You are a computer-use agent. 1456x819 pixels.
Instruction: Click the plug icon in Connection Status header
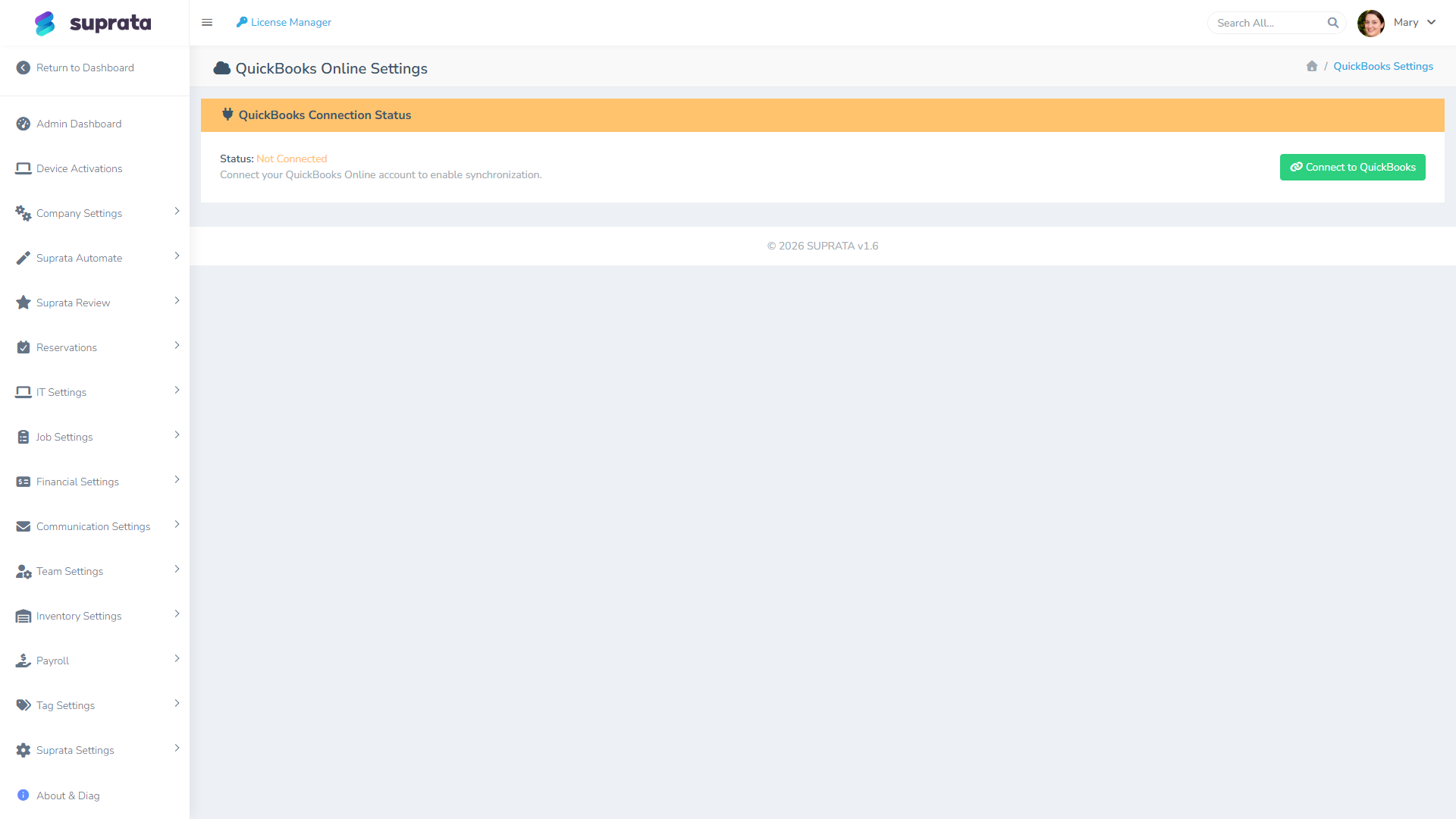click(x=227, y=115)
